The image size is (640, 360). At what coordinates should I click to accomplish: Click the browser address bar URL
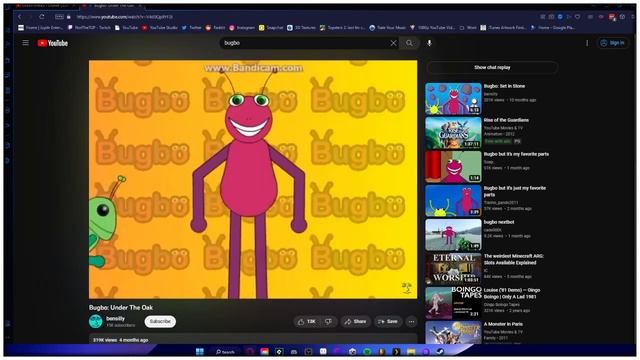pyautogui.click(x=124, y=17)
